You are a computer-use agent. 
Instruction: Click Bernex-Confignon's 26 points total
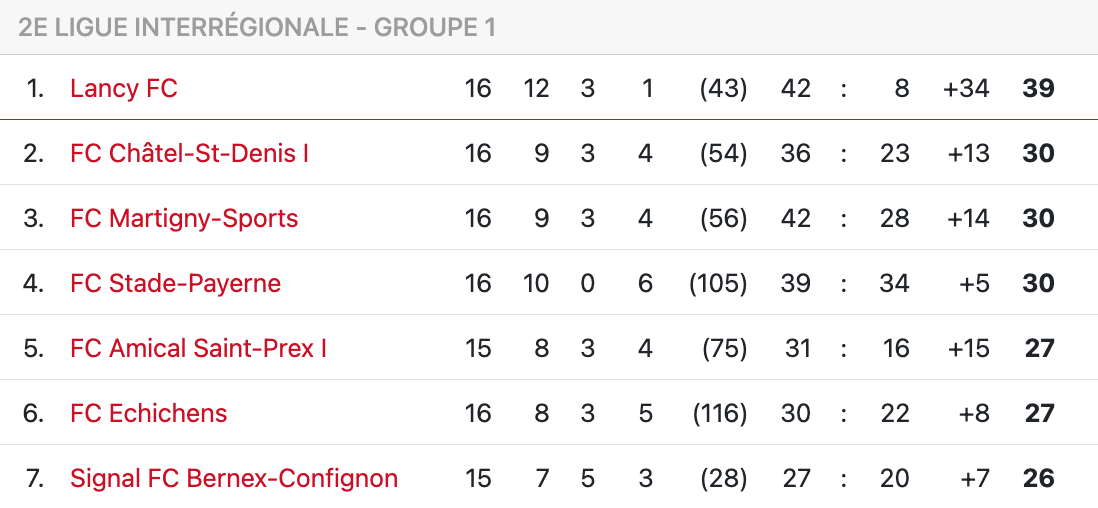(1038, 478)
